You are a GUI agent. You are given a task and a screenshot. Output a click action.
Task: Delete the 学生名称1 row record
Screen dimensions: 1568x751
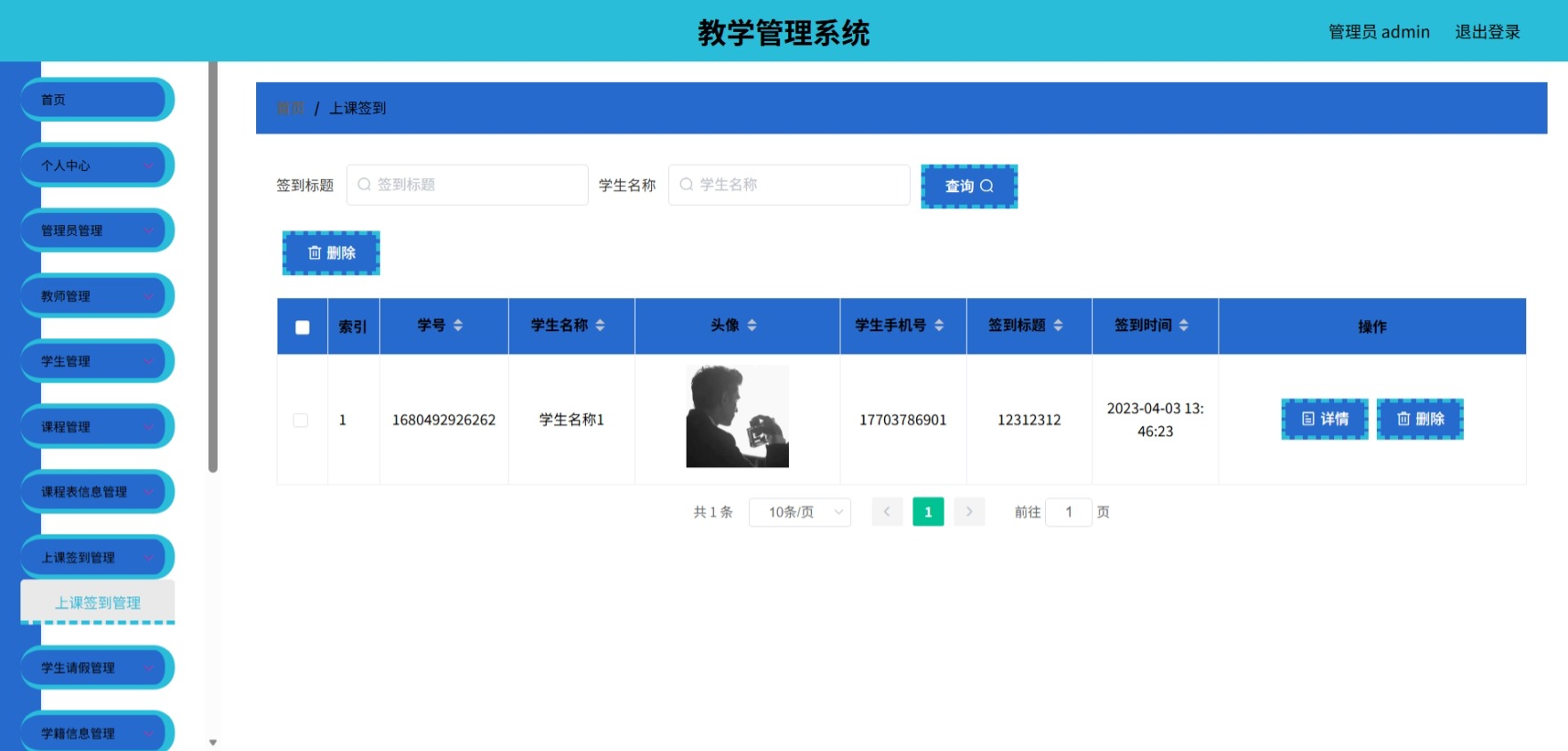coord(1420,419)
